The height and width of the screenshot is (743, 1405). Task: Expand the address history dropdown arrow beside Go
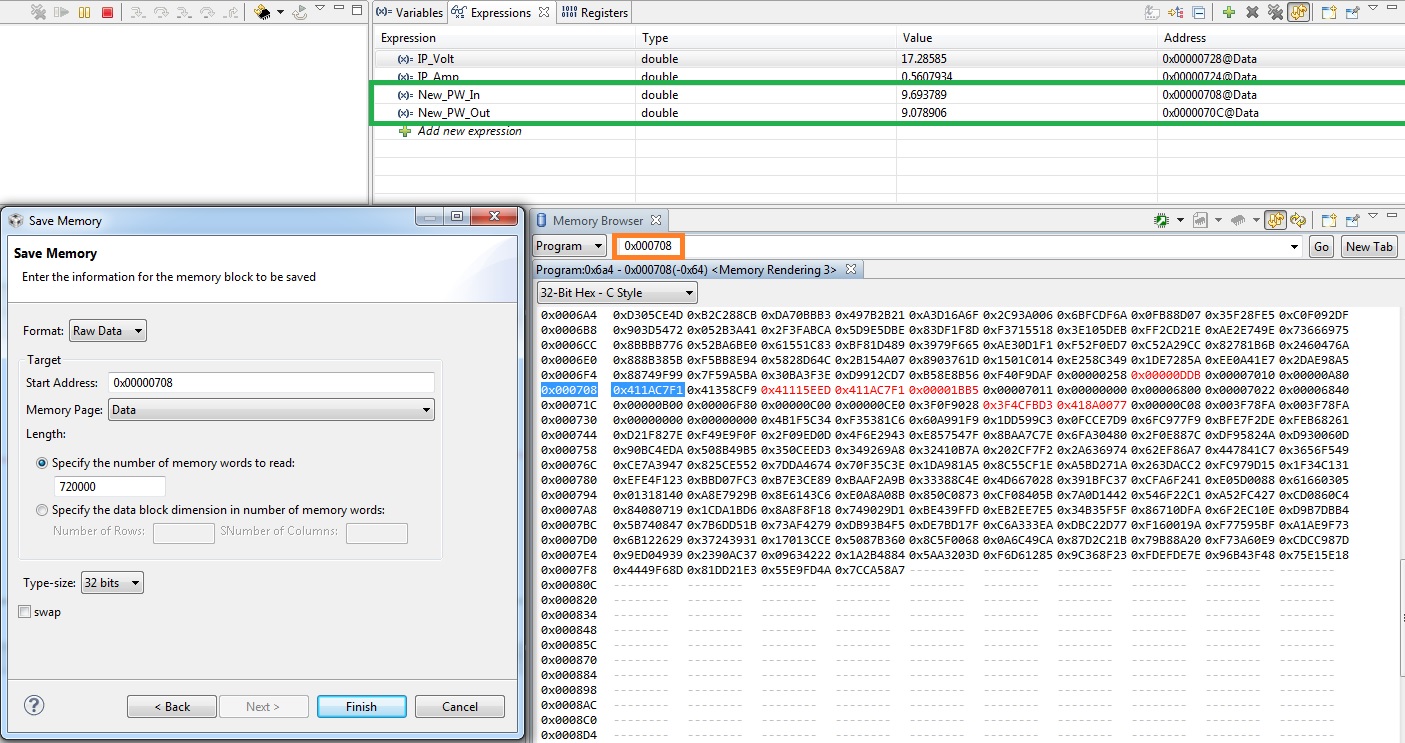pyautogui.click(x=1295, y=246)
